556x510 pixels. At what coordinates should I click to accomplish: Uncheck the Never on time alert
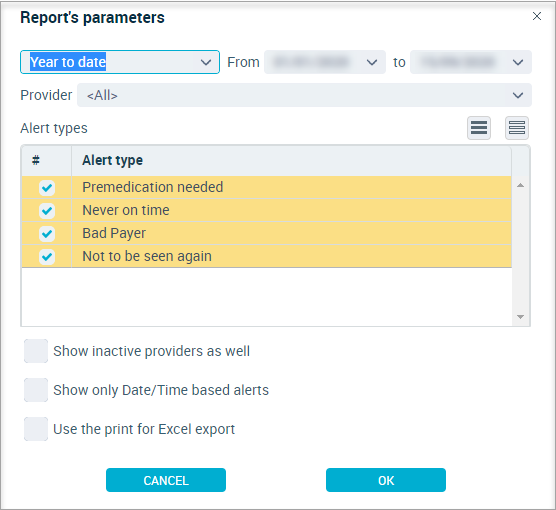click(x=47, y=211)
